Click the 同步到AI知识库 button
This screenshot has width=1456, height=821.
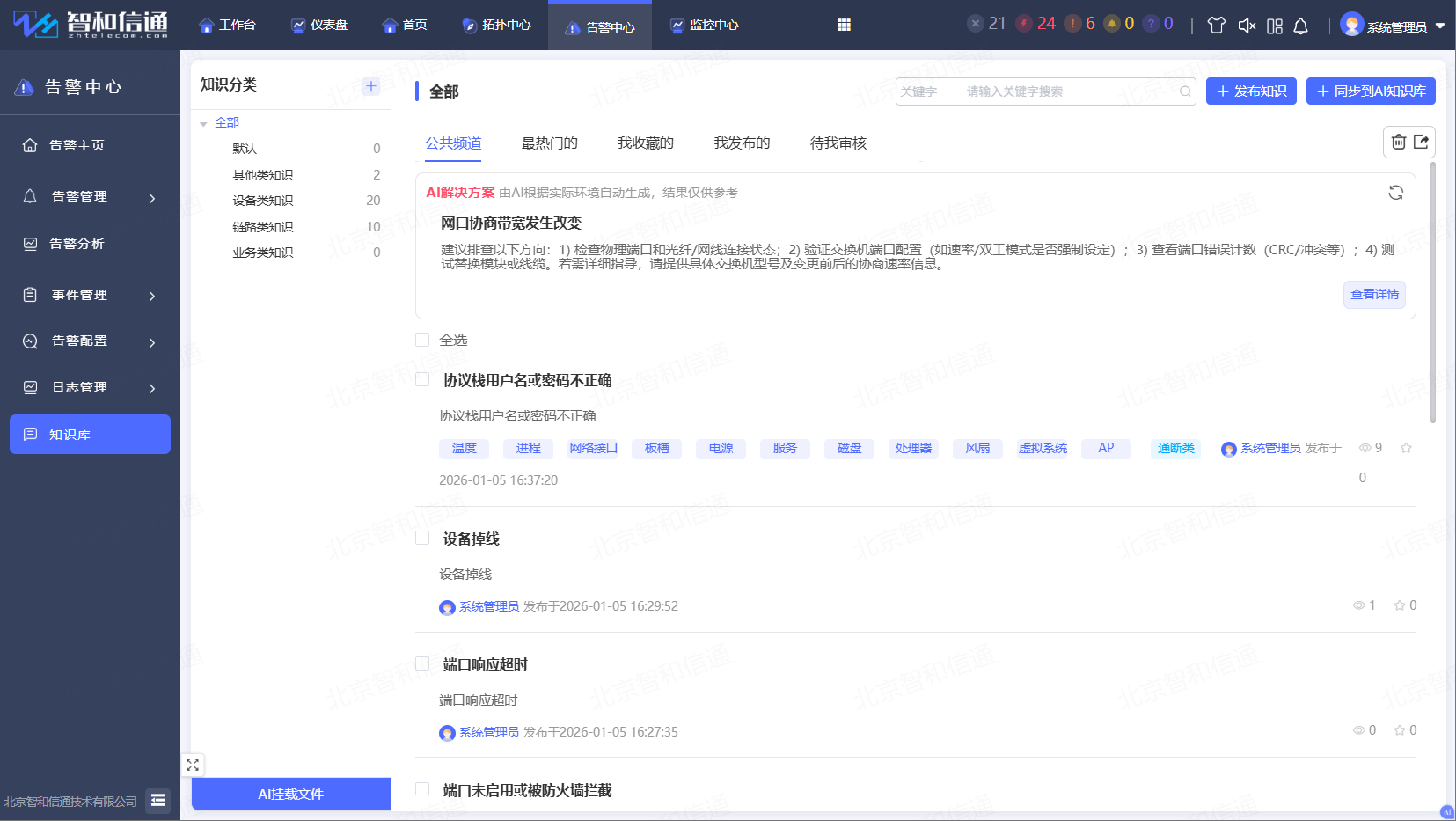[1371, 92]
